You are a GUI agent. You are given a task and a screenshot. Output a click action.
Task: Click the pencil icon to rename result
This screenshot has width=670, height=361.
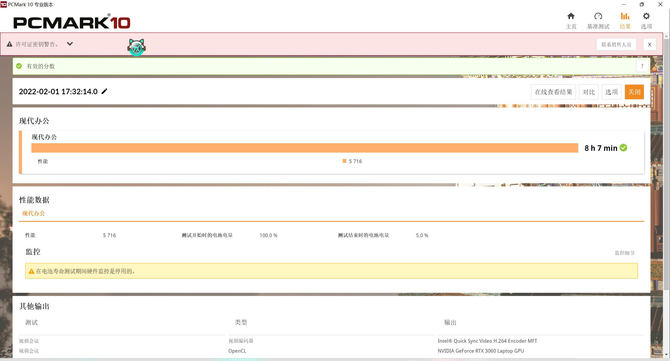coord(104,91)
